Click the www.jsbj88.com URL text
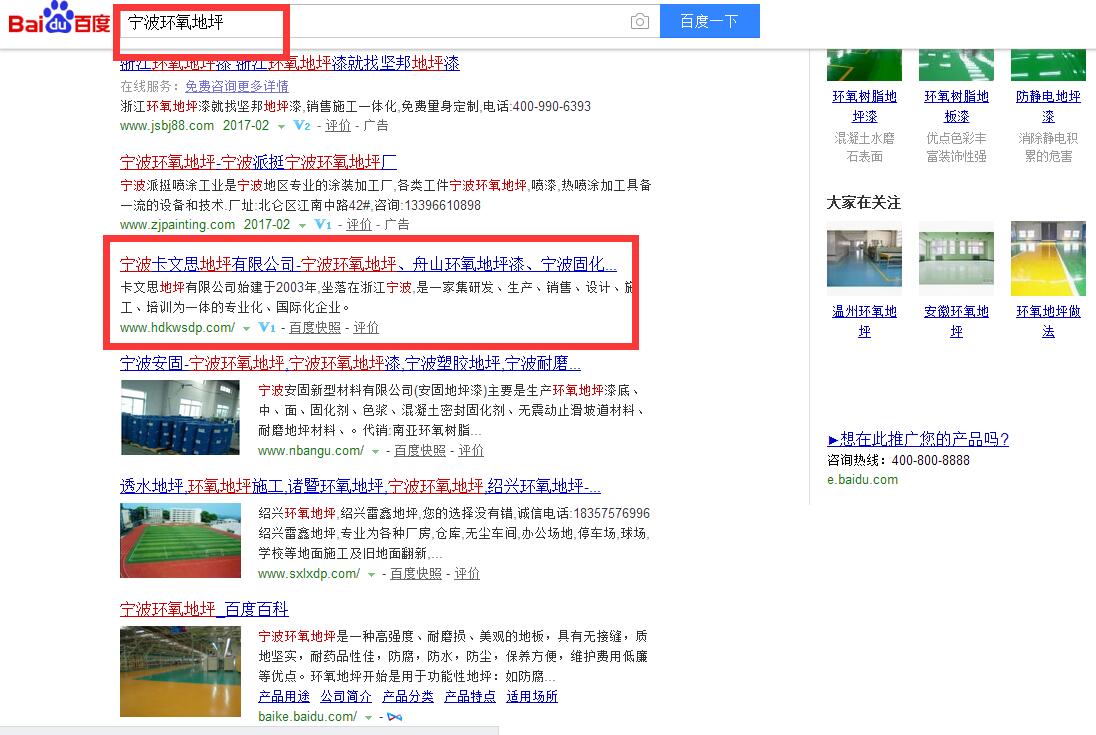 point(167,126)
